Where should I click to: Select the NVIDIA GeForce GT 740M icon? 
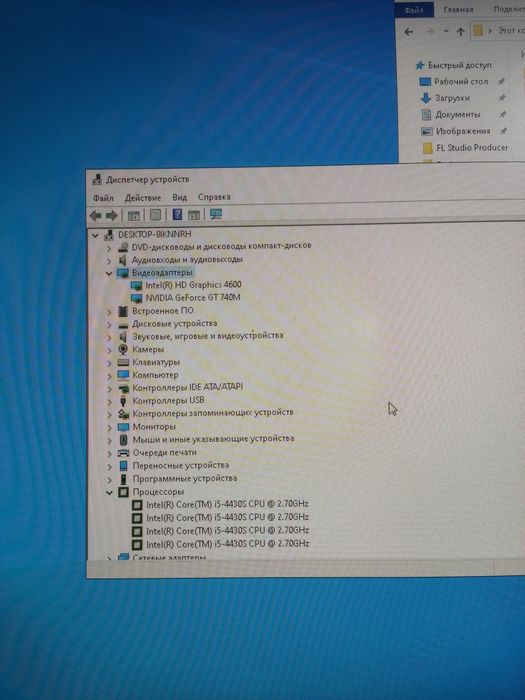(x=137, y=298)
